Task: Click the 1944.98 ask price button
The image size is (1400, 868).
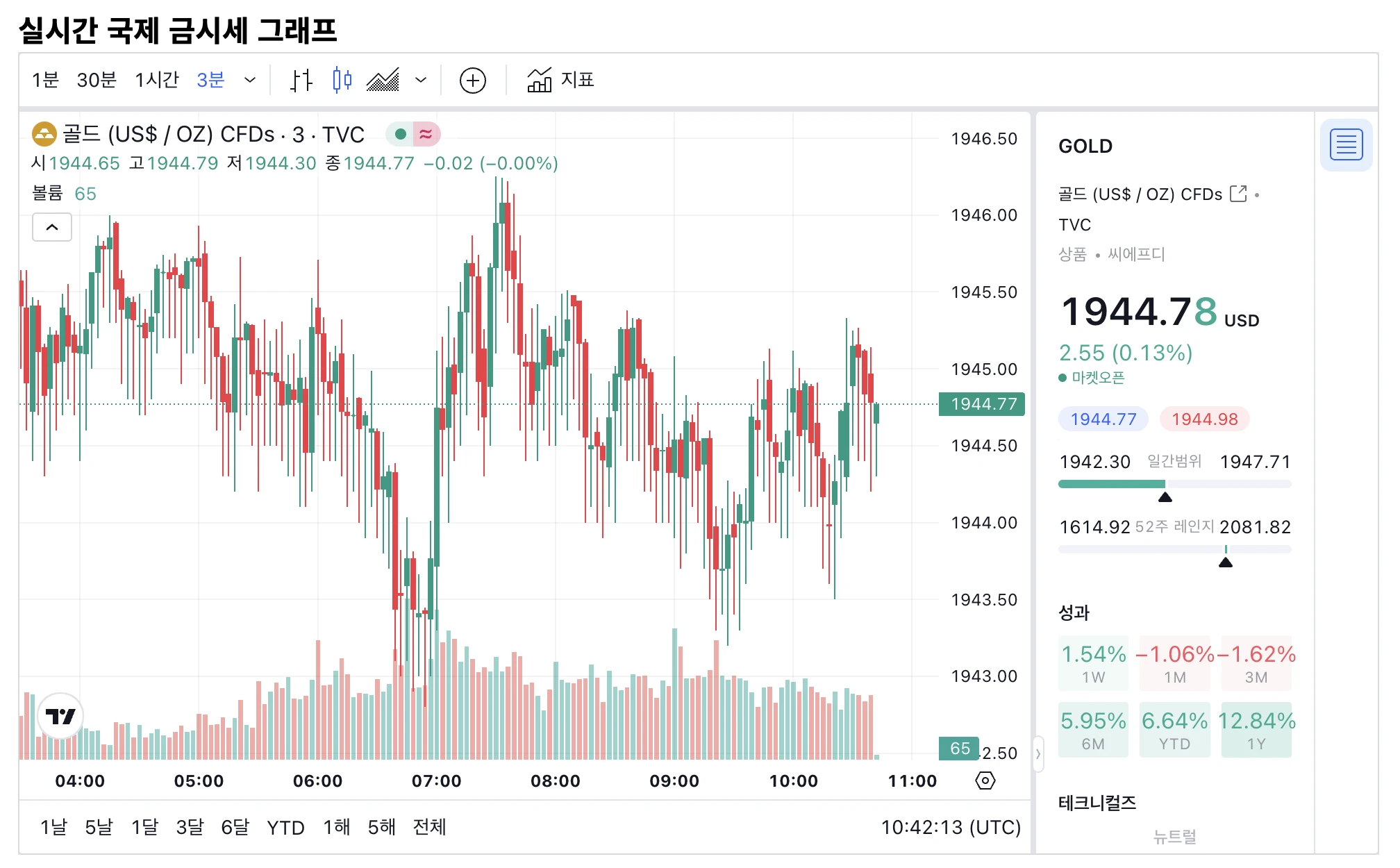Action: (x=1204, y=419)
